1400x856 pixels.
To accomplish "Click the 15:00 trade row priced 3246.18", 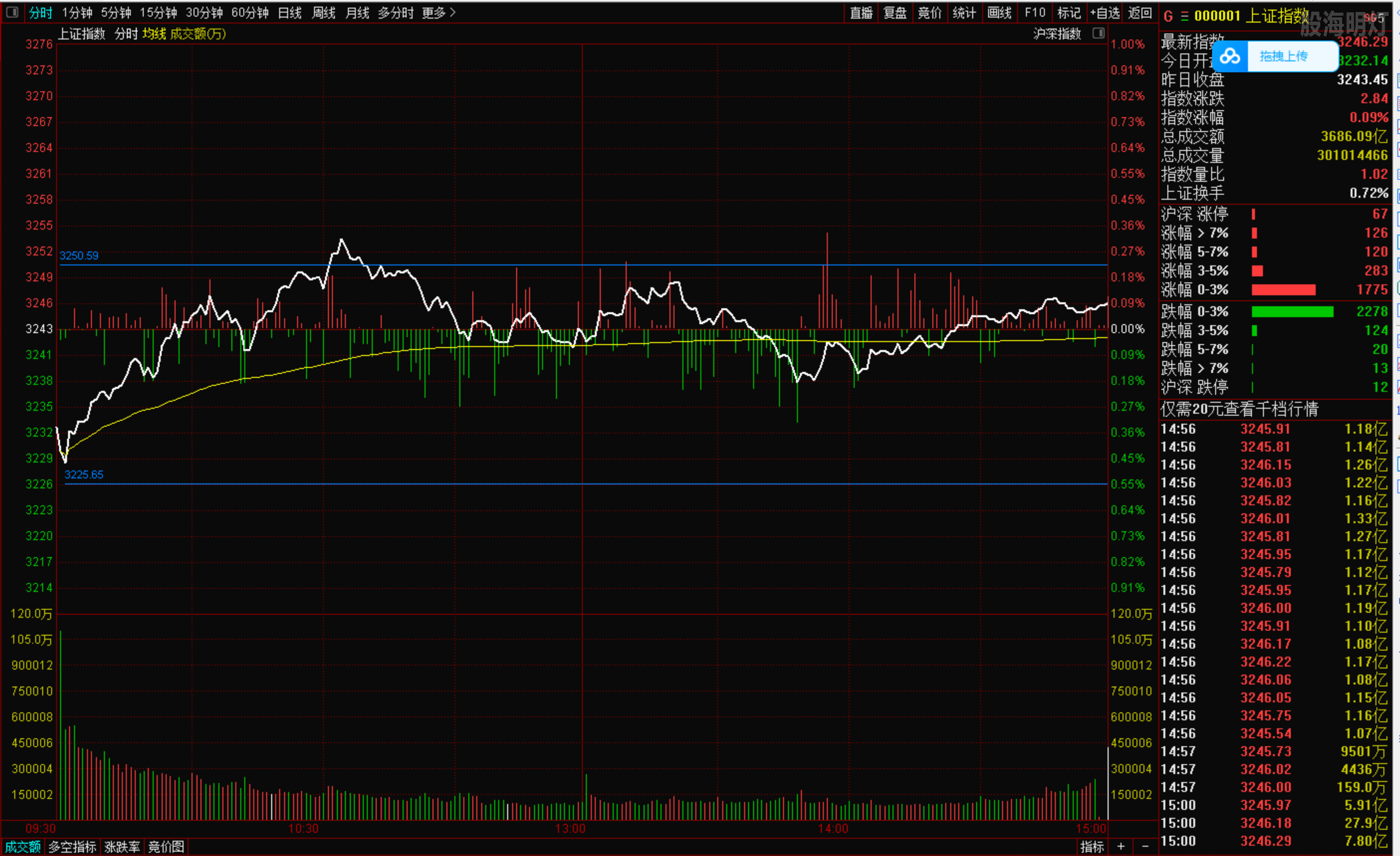I will (x=1275, y=823).
